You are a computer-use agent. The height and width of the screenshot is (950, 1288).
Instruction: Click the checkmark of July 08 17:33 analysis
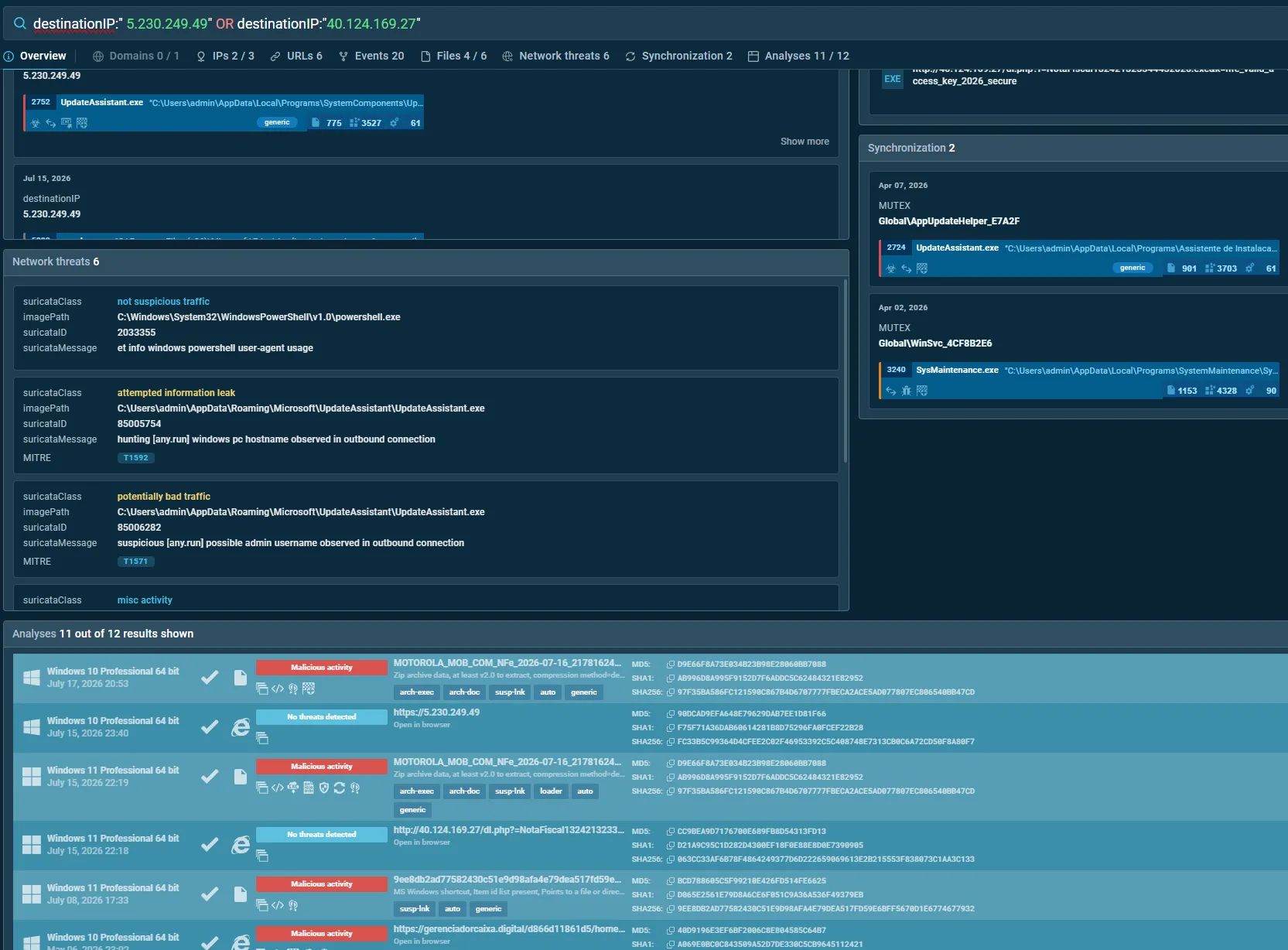click(x=210, y=894)
